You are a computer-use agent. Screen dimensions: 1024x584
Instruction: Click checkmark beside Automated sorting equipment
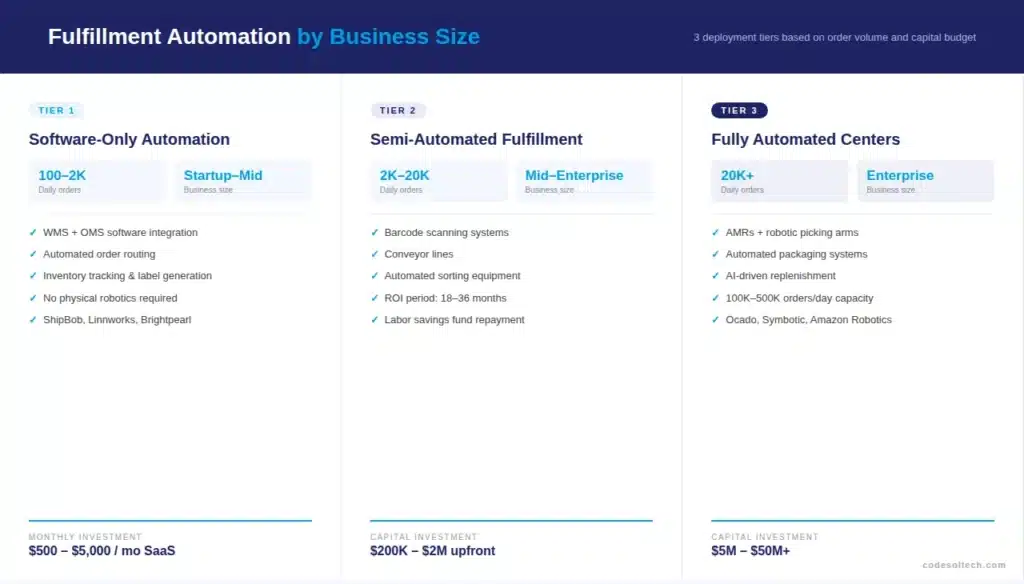pyautogui.click(x=374, y=276)
